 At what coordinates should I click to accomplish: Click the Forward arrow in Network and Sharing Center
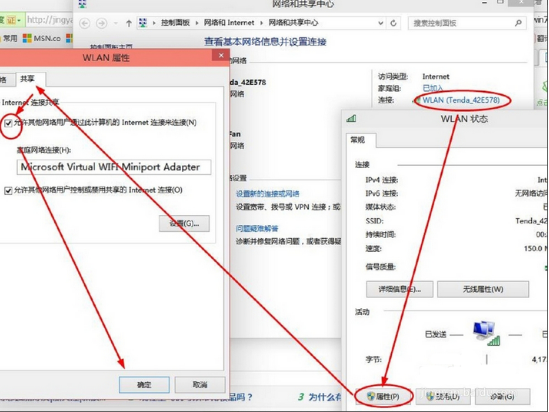[102, 23]
